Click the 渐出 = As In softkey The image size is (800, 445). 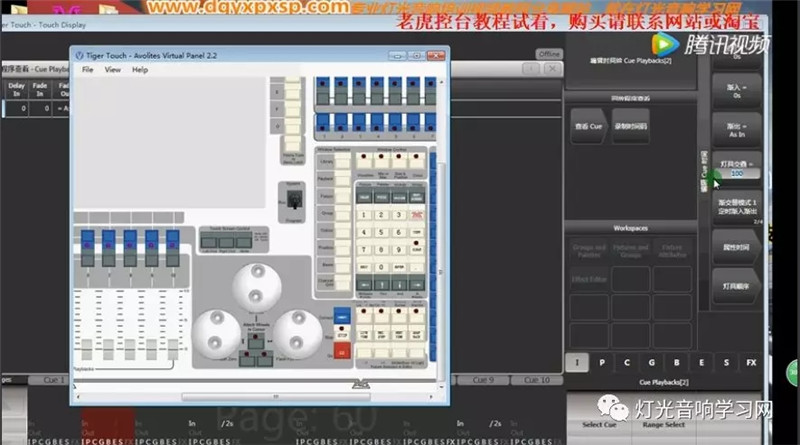click(x=737, y=130)
